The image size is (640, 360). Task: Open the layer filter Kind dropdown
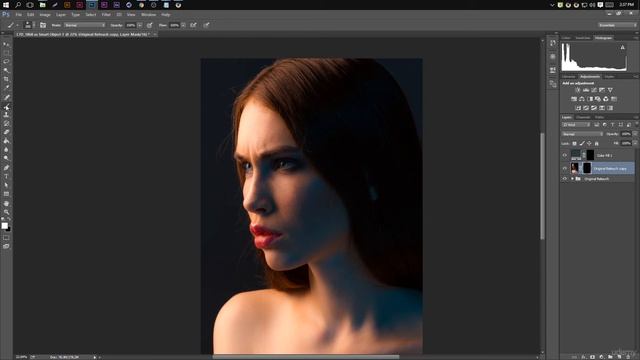click(576, 124)
